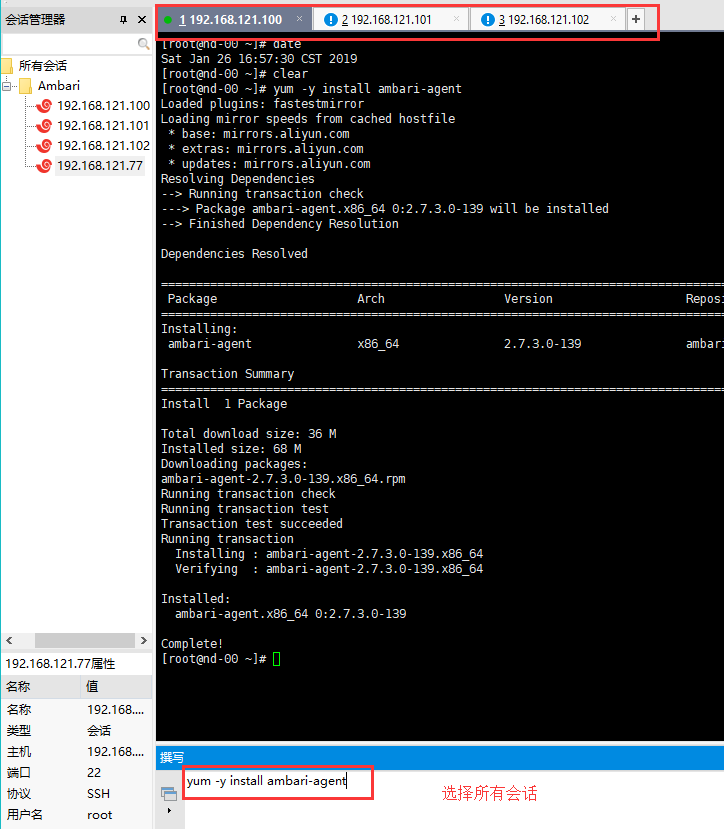Close the 192.168.121.101 tab
The image size is (724, 829).
click(456, 19)
